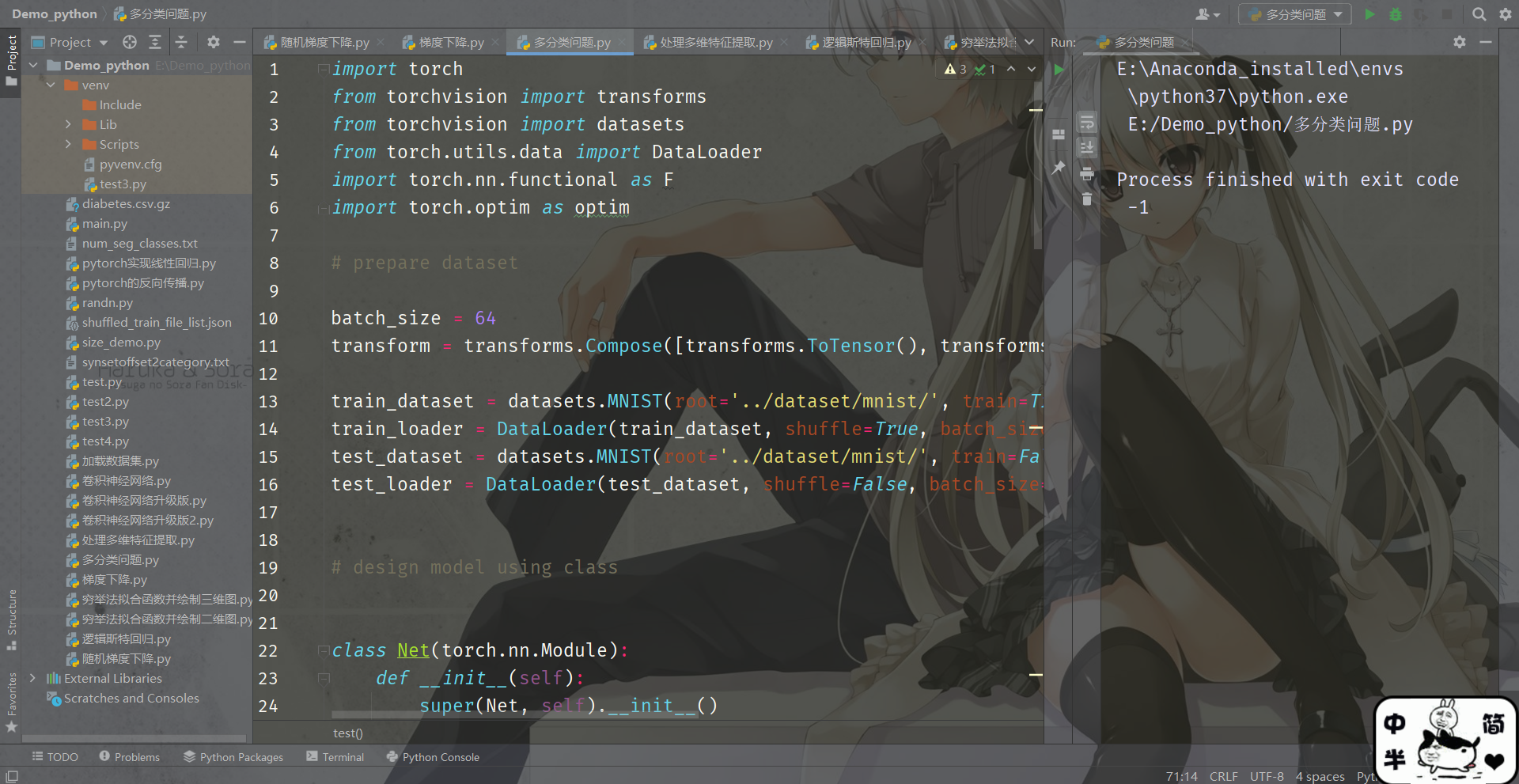
Task: Expand all in Project panel
Action: (155, 42)
